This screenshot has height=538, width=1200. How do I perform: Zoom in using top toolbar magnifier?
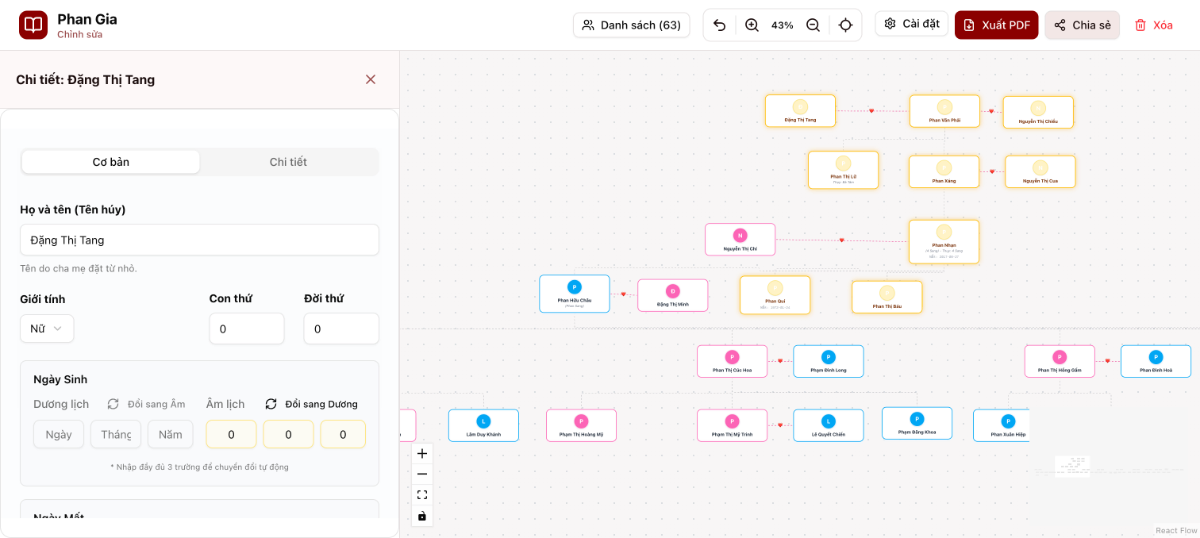752,25
